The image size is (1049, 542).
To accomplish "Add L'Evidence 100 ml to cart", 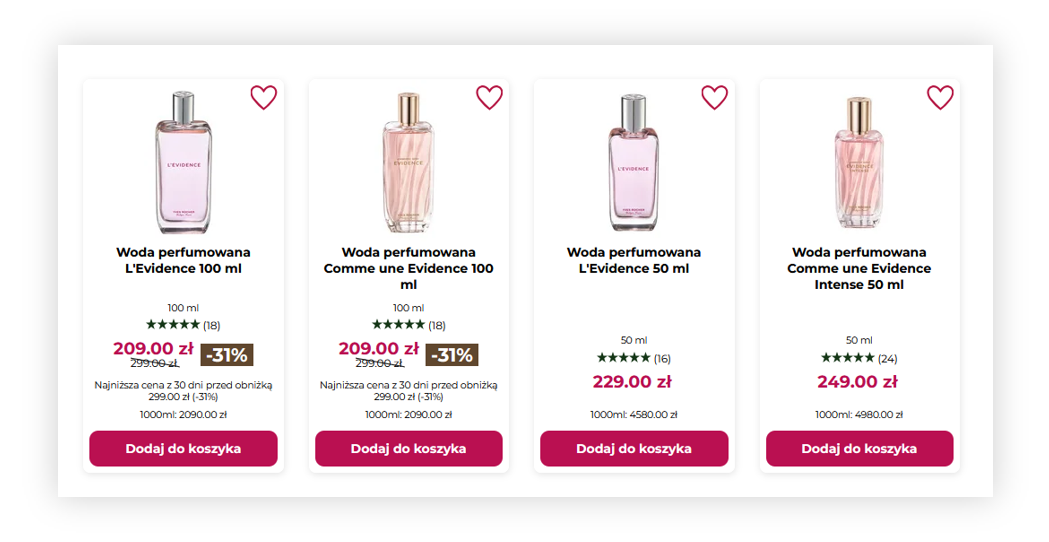I will coord(183,448).
